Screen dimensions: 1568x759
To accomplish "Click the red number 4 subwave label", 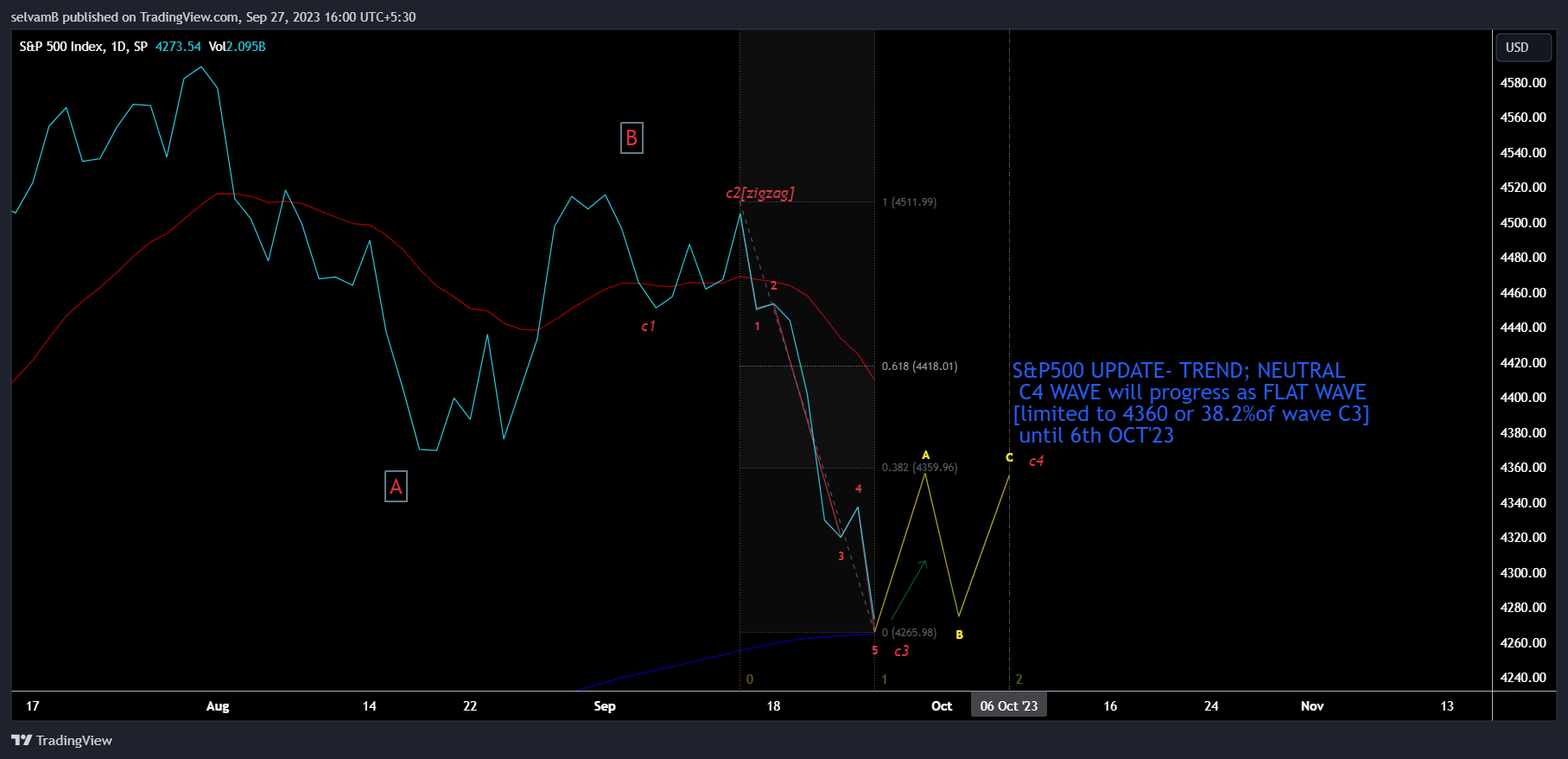I will pos(858,488).
